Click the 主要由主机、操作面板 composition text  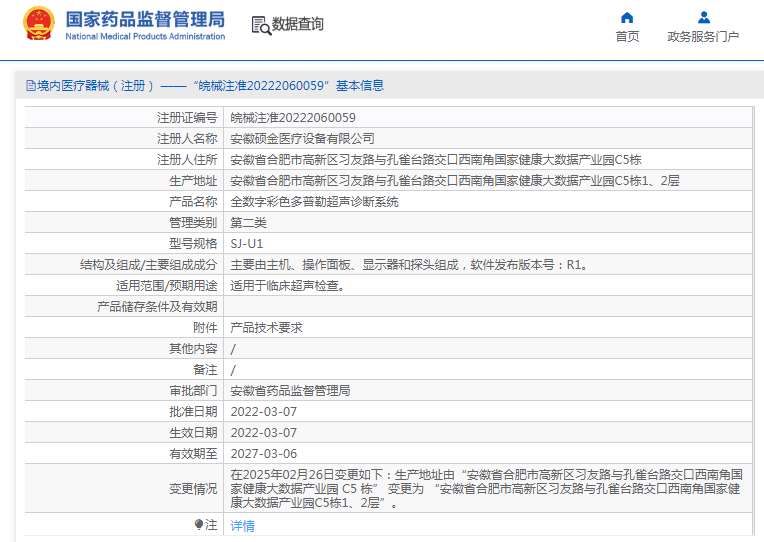click(410, 264)
